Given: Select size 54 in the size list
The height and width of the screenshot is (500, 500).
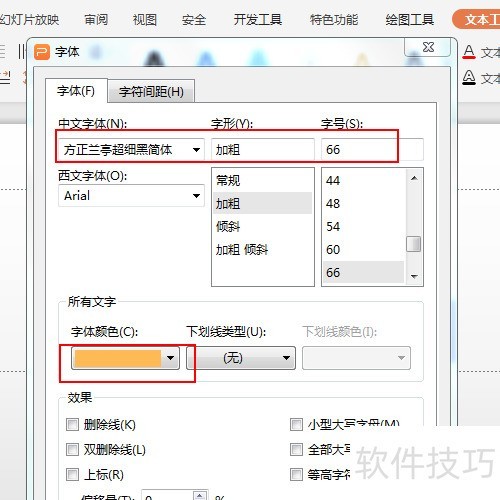Looking at the screenshot, I should coord(364,226).
